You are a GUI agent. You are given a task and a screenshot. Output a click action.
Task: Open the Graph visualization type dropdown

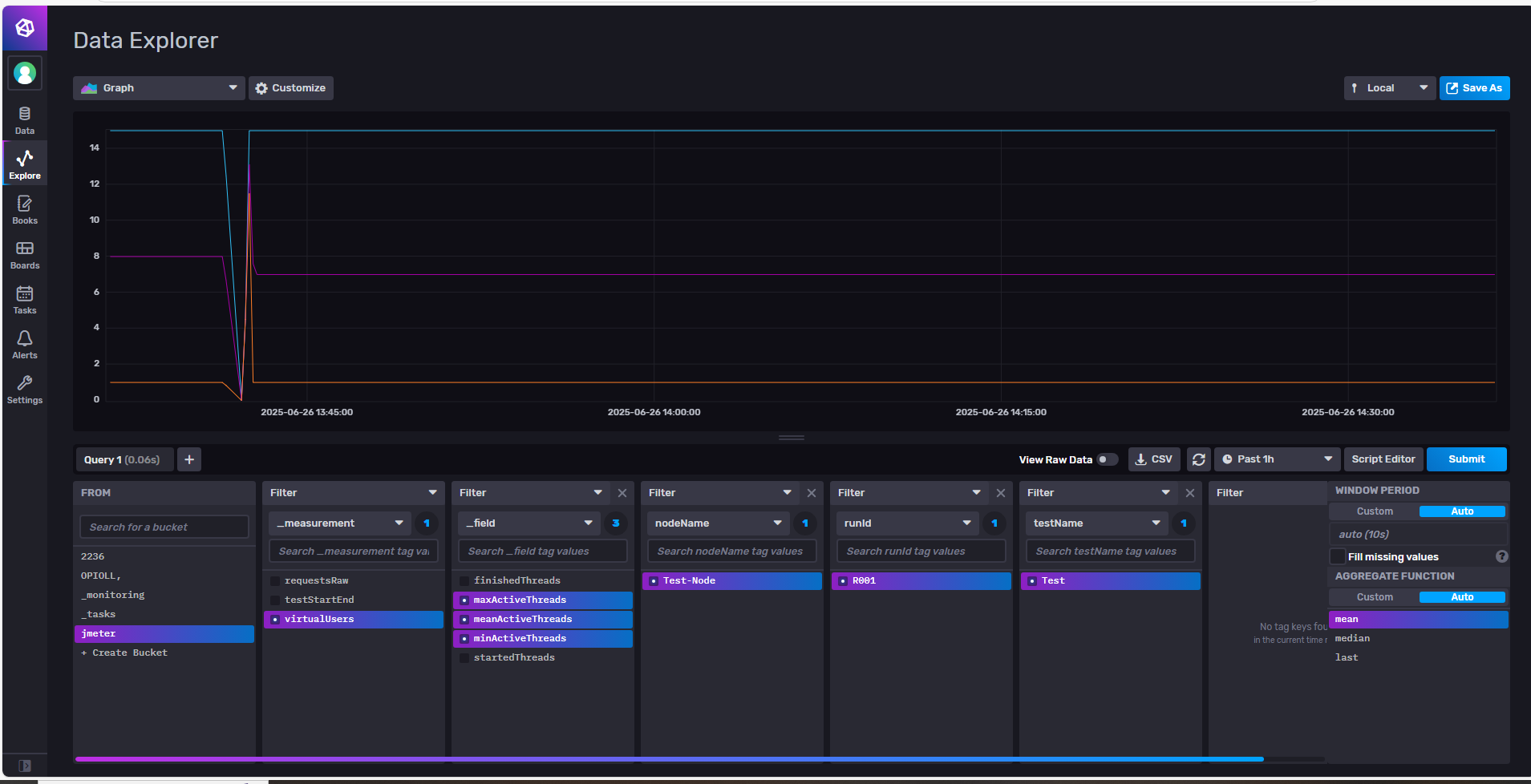[159, 88]
